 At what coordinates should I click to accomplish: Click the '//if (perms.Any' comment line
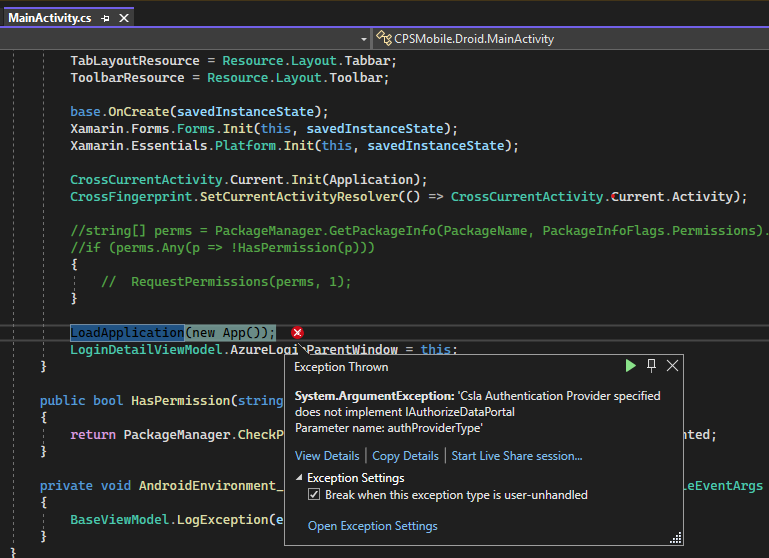[223, 247]
